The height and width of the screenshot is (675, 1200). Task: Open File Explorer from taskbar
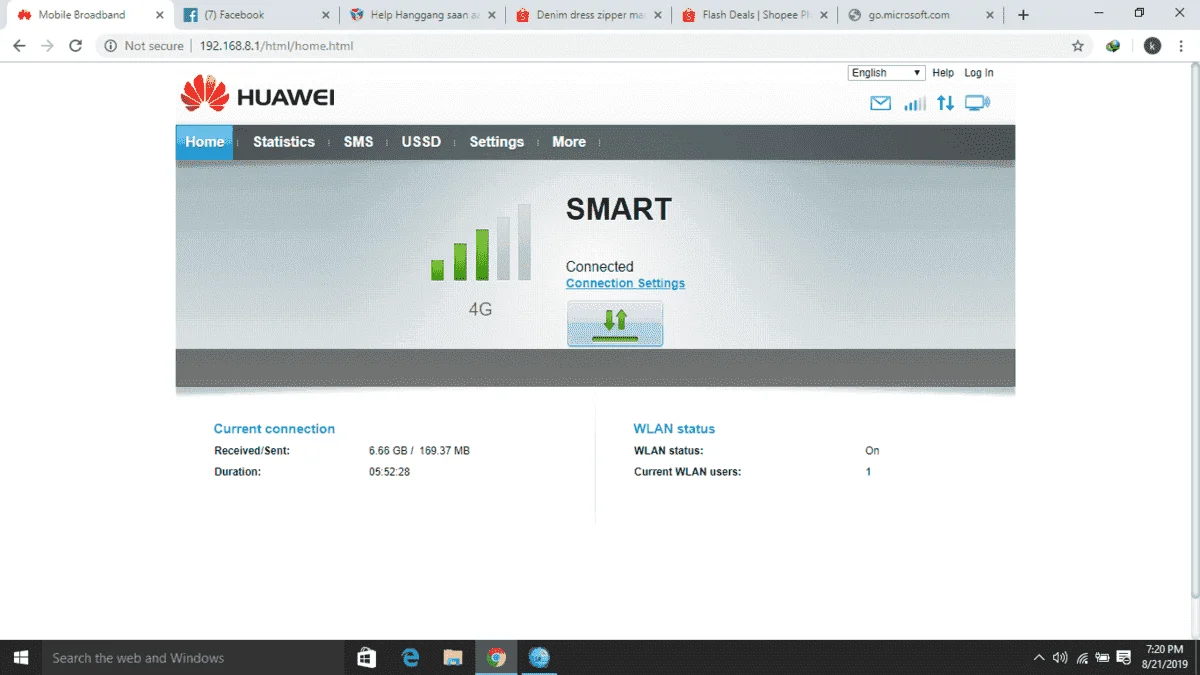coord(453,657)
